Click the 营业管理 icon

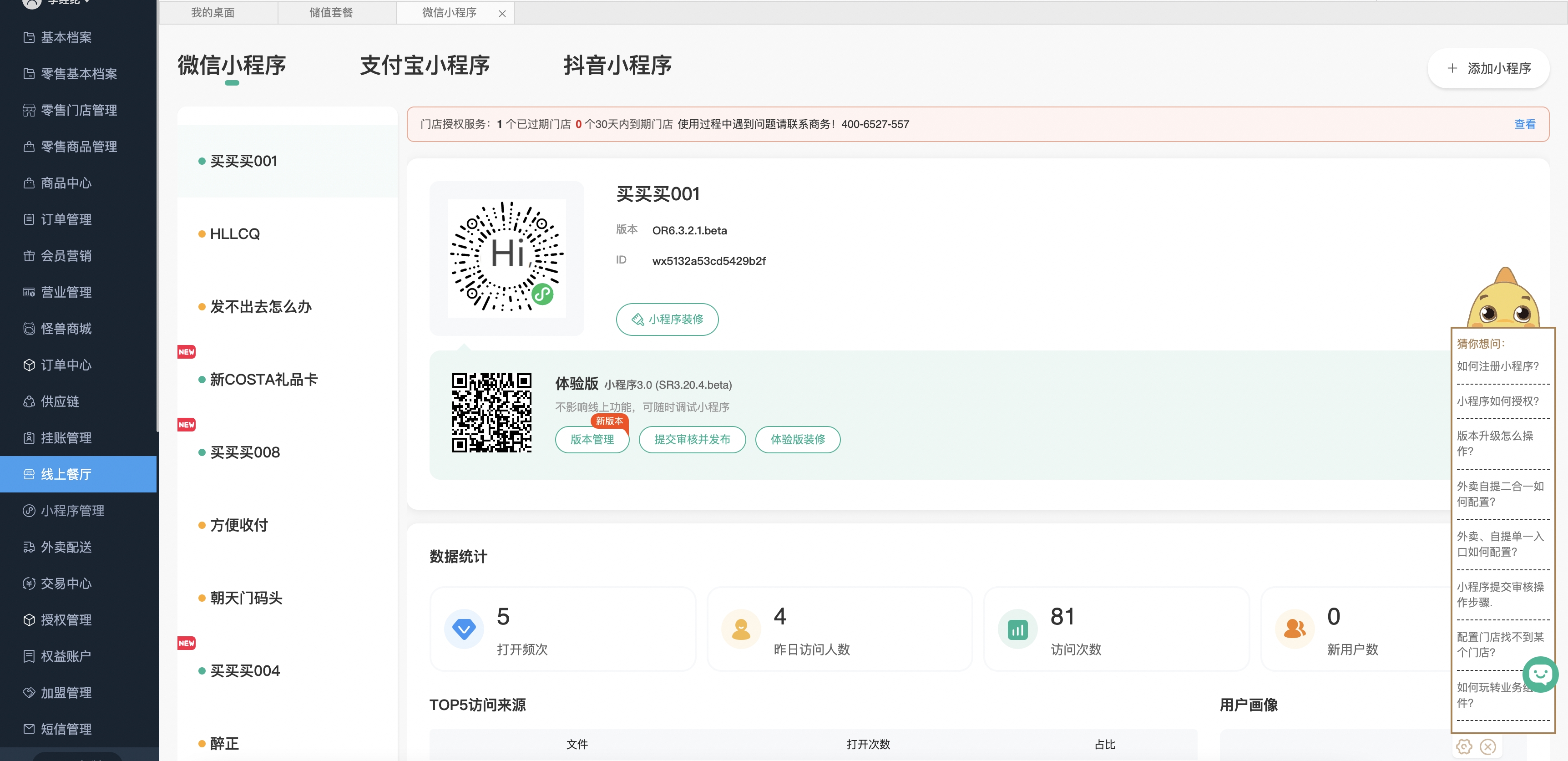(x=29, y=292)
